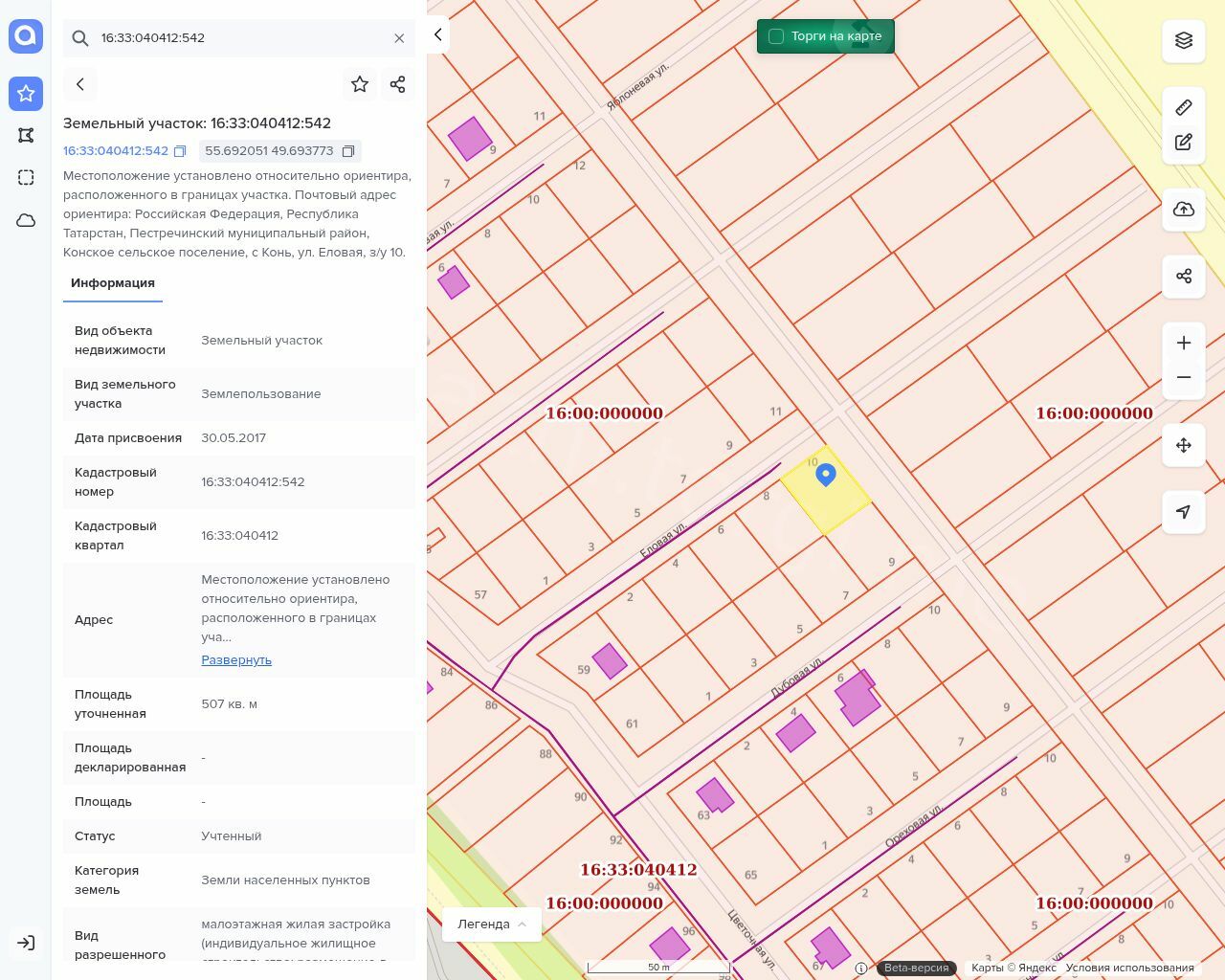Open the login icon in sidebar
Image resolution: width=1225 pixels, height=980 pixels.
[26, 943]
